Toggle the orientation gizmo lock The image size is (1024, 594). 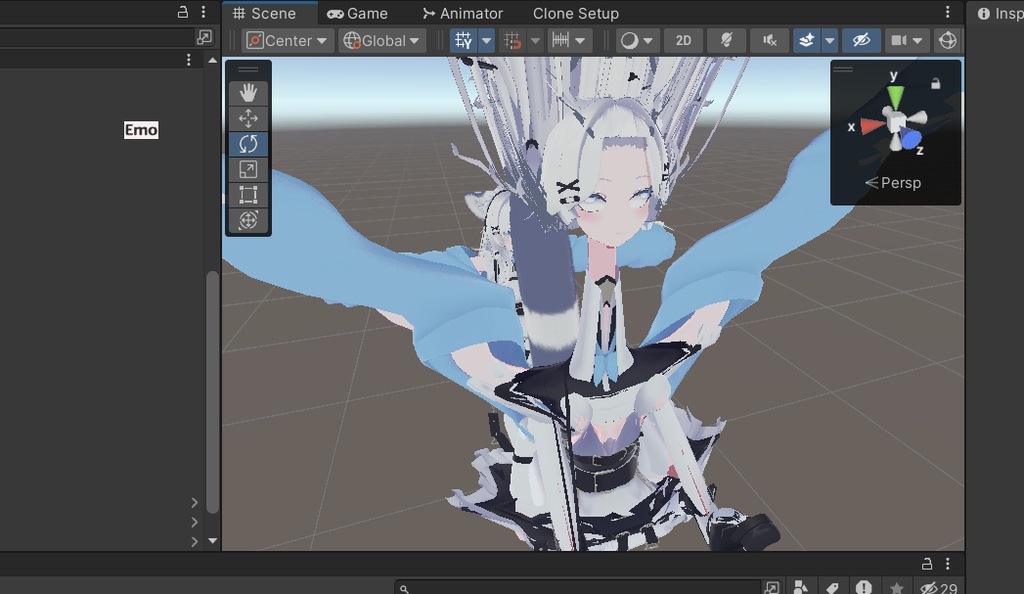(935, 83)
